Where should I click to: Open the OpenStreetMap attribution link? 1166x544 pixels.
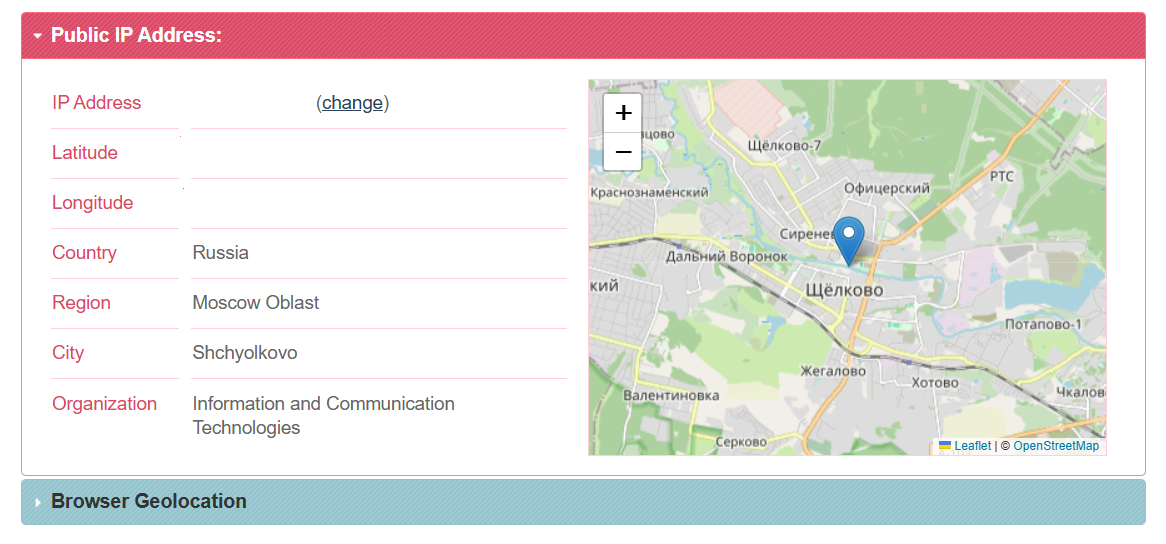[1056, 446]
